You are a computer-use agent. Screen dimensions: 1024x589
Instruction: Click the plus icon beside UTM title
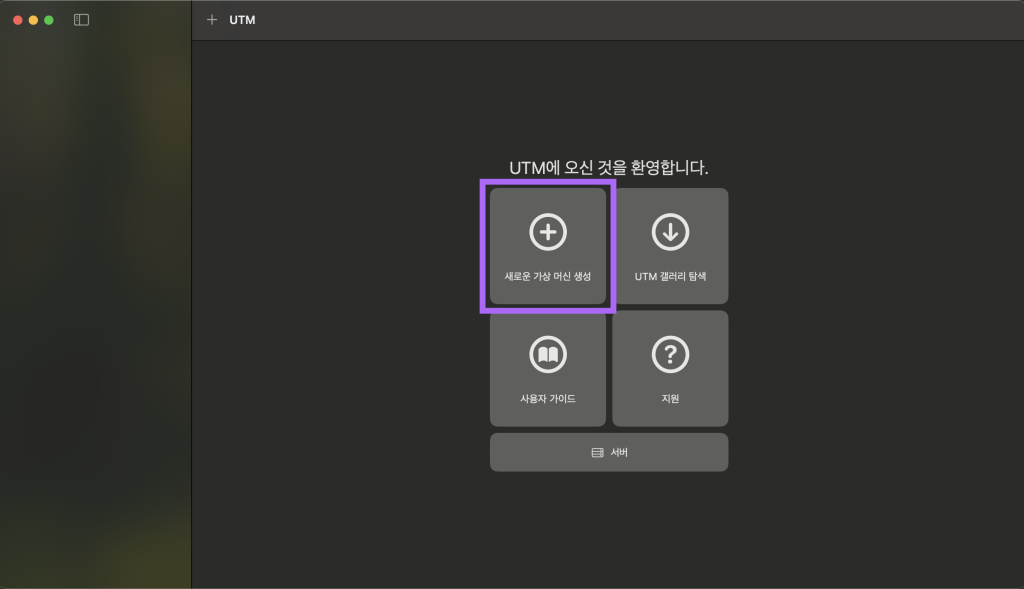pyautogui.click(x=212, y=20)
